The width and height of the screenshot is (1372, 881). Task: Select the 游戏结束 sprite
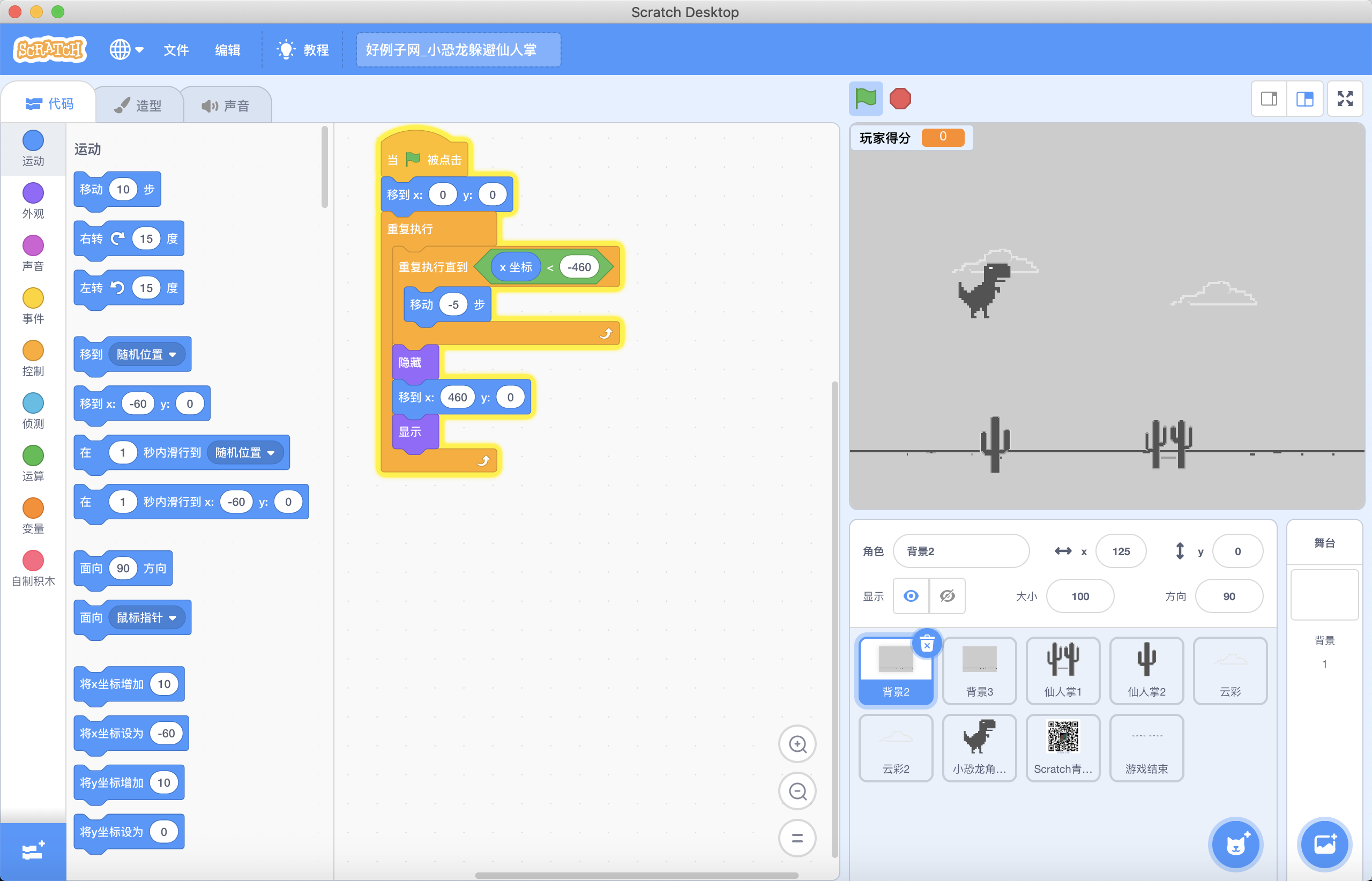(x=1146, y=748)
